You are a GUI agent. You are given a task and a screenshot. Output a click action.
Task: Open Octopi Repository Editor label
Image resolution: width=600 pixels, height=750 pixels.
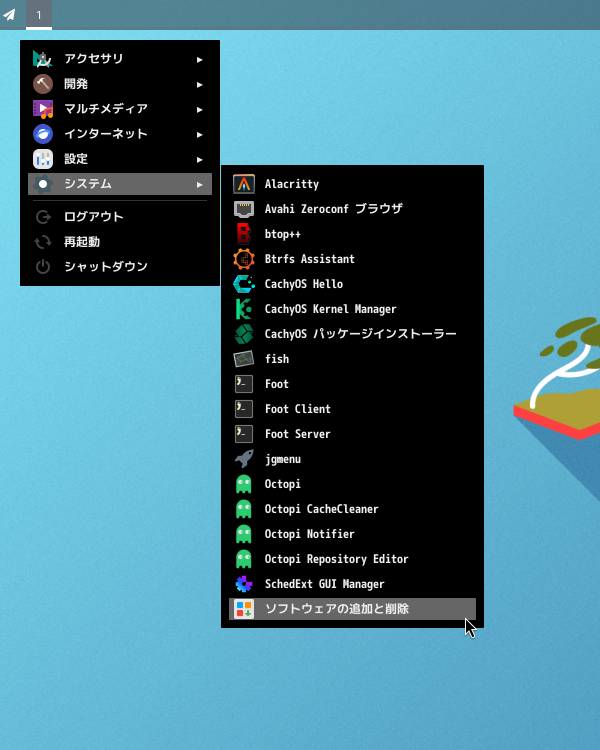[336, 559]
